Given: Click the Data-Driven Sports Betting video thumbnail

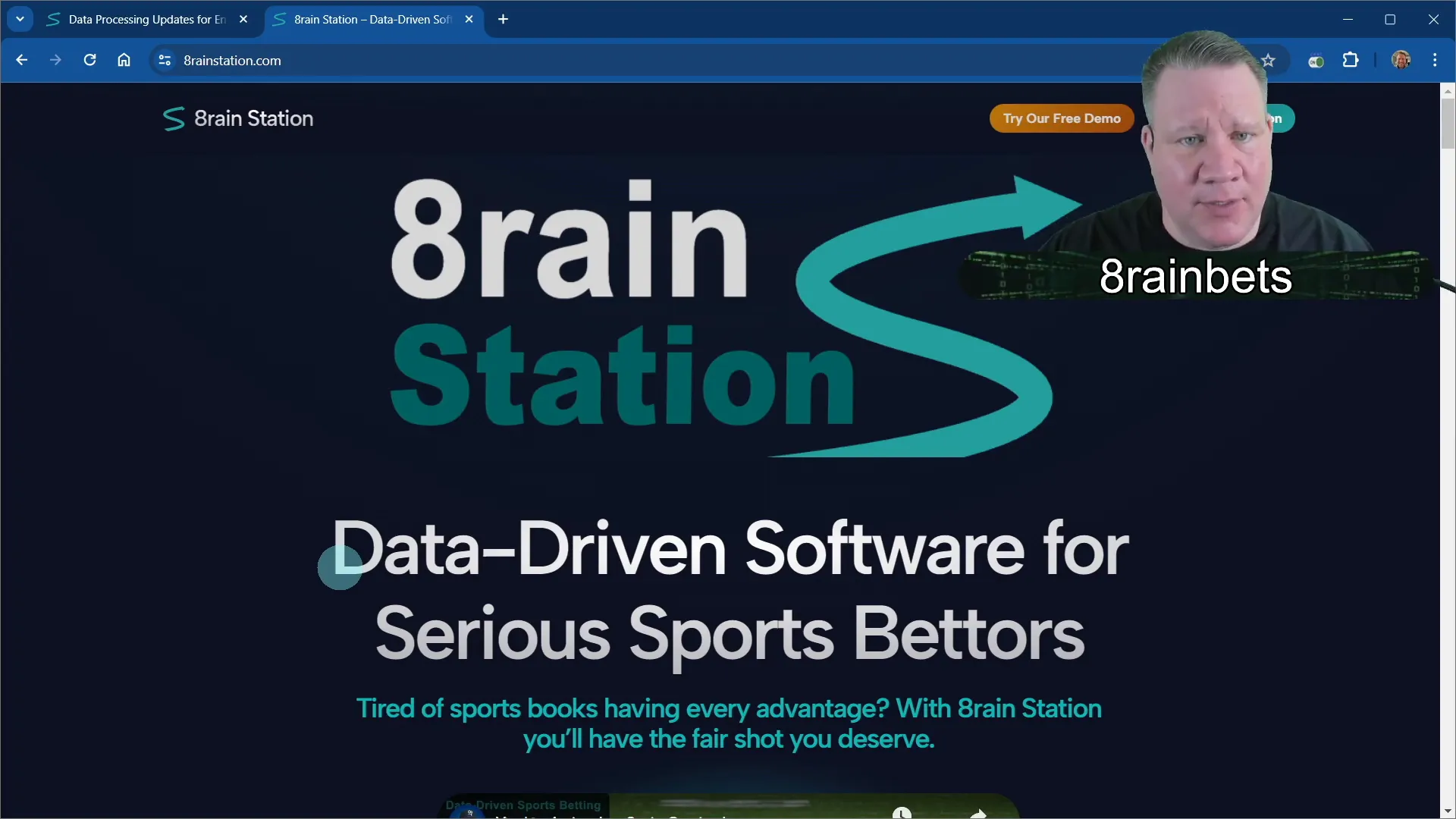Looking at the screenshot, I should pyautogui.click(x=728, y=807).
